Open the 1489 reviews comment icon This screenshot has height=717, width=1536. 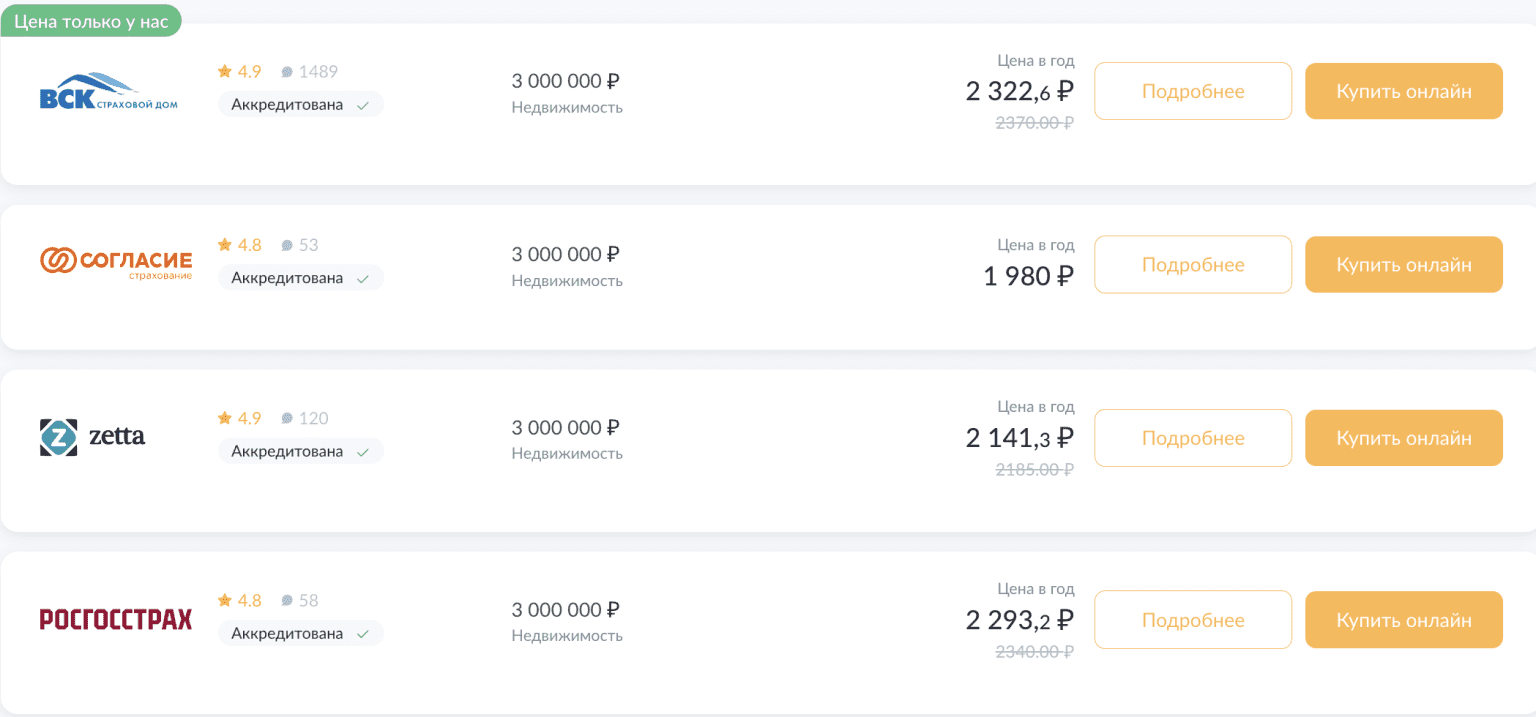pyautogui.click(x=287, y=72)
